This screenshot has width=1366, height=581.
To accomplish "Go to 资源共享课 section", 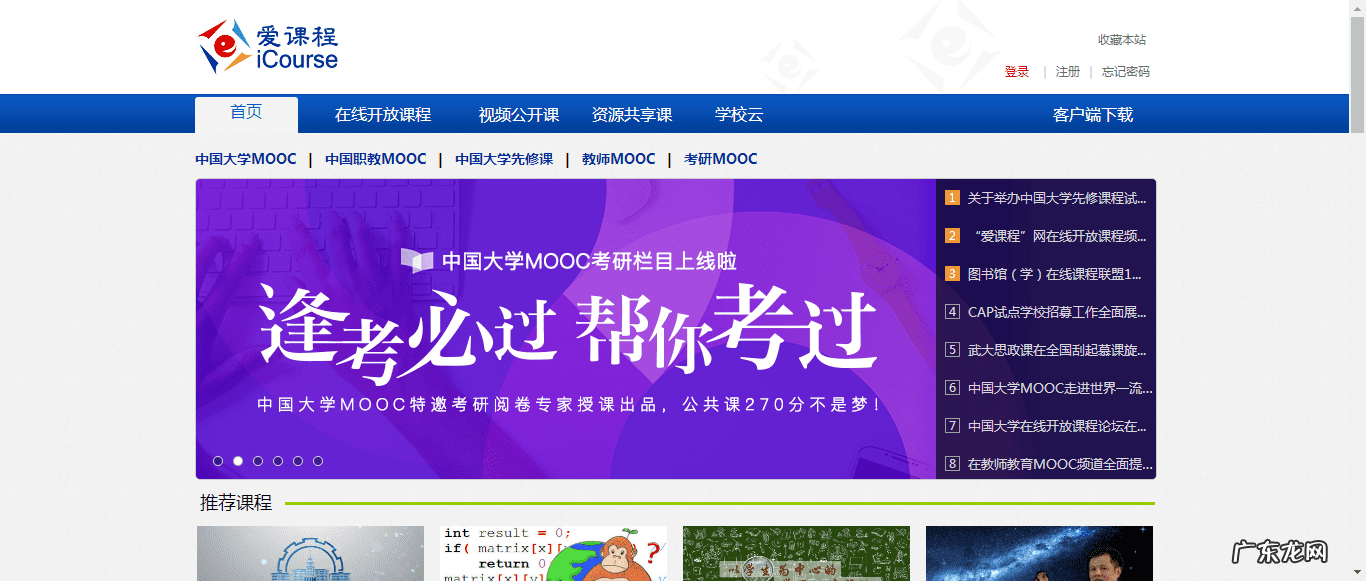I will point(632,115).
